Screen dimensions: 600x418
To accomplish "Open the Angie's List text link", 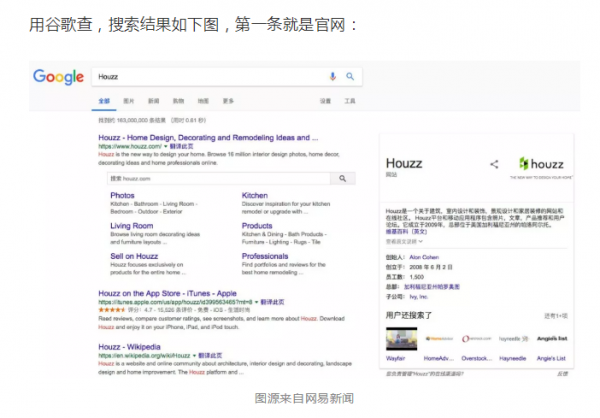I will click(x=551, y=358).
